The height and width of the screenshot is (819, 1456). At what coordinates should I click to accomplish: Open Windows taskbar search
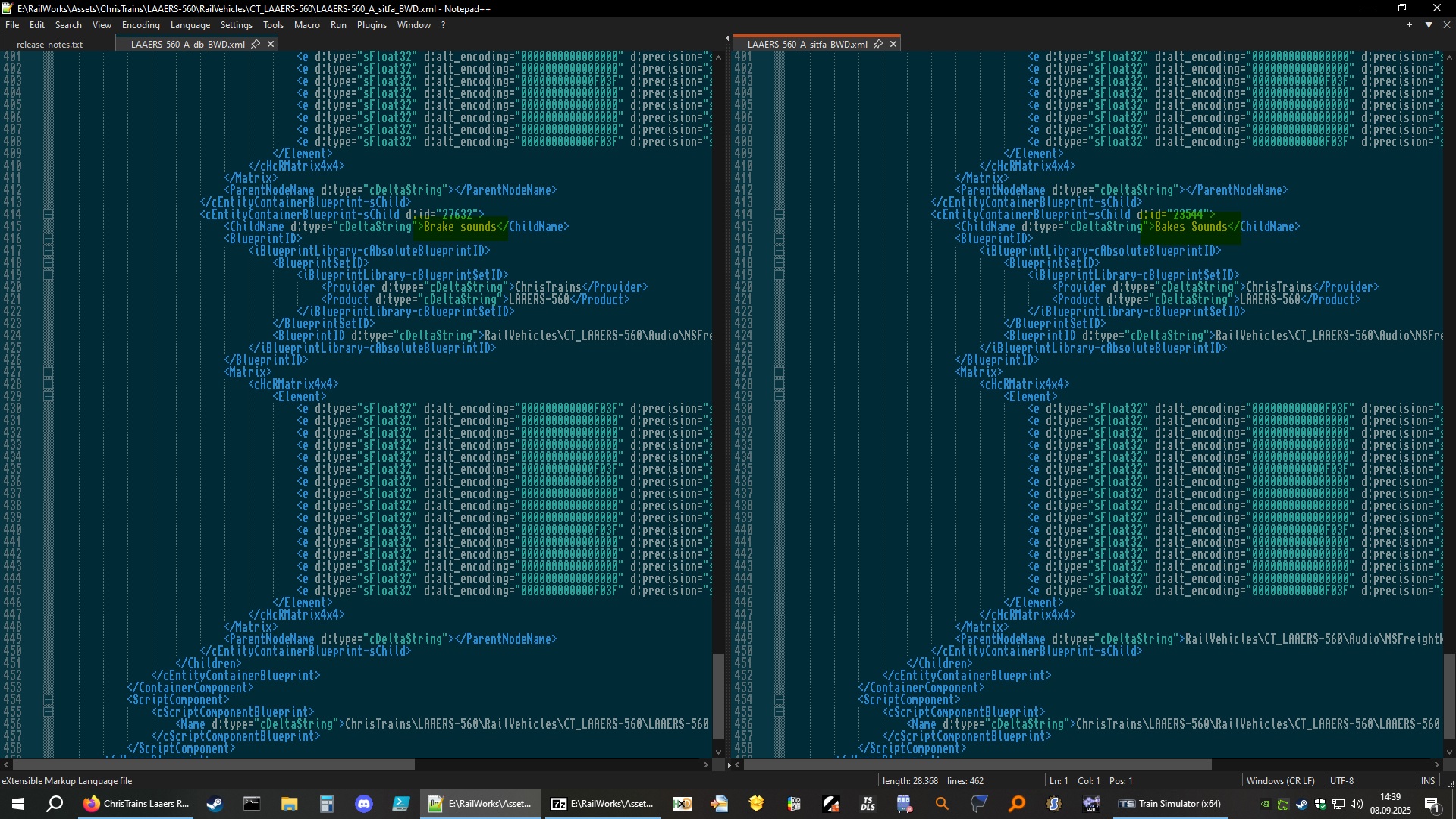click(x=55, y=804)
